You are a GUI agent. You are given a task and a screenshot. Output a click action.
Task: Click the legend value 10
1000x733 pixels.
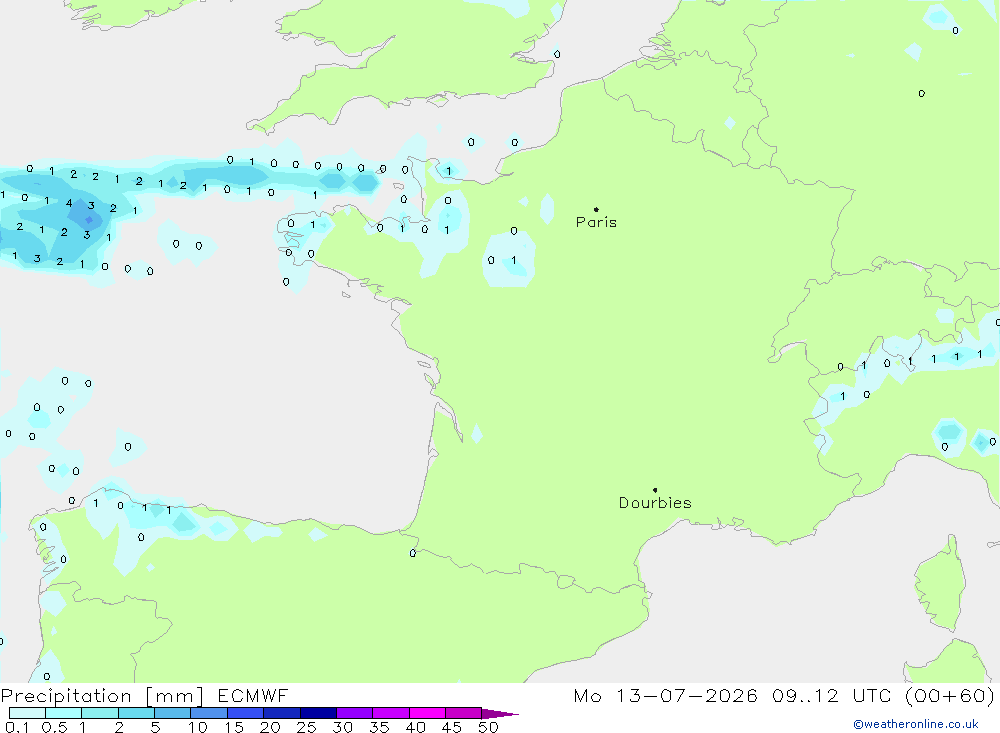point(198,727)
